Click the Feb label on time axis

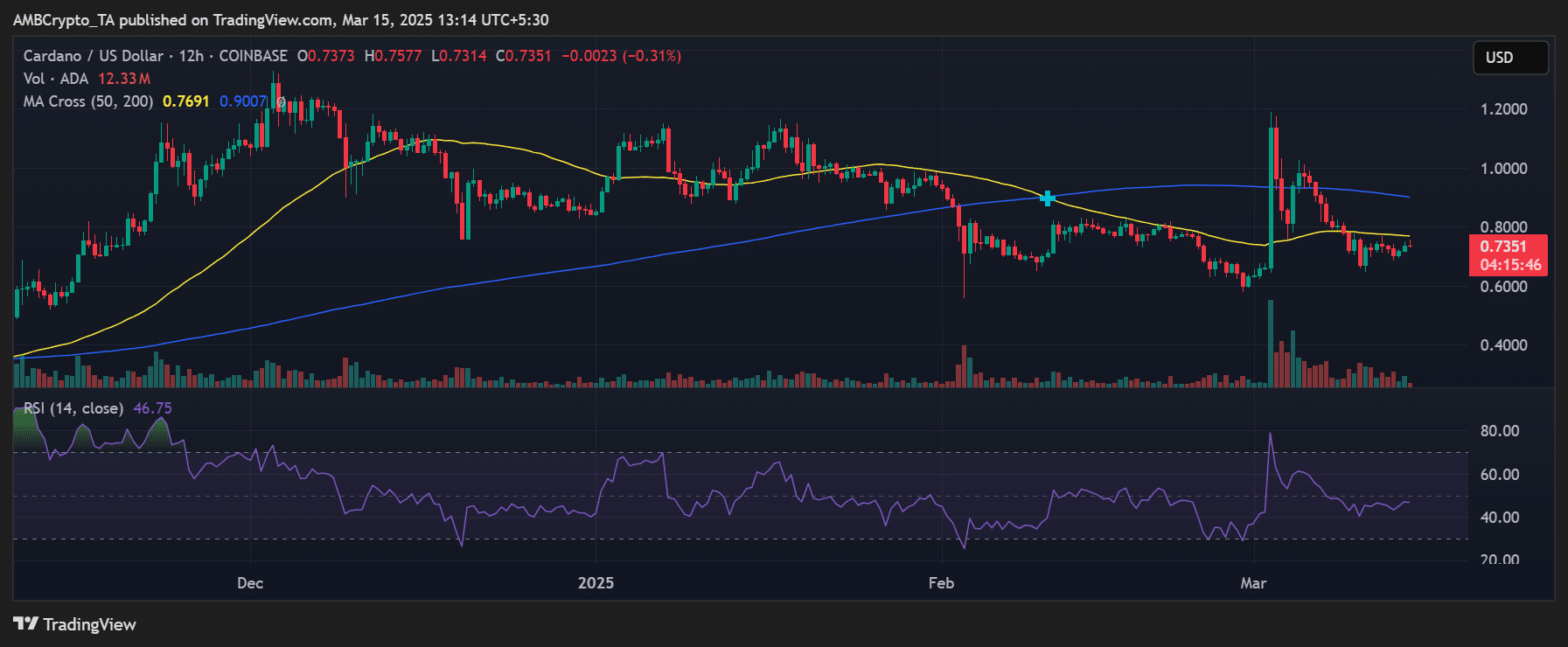click(941, 583)
